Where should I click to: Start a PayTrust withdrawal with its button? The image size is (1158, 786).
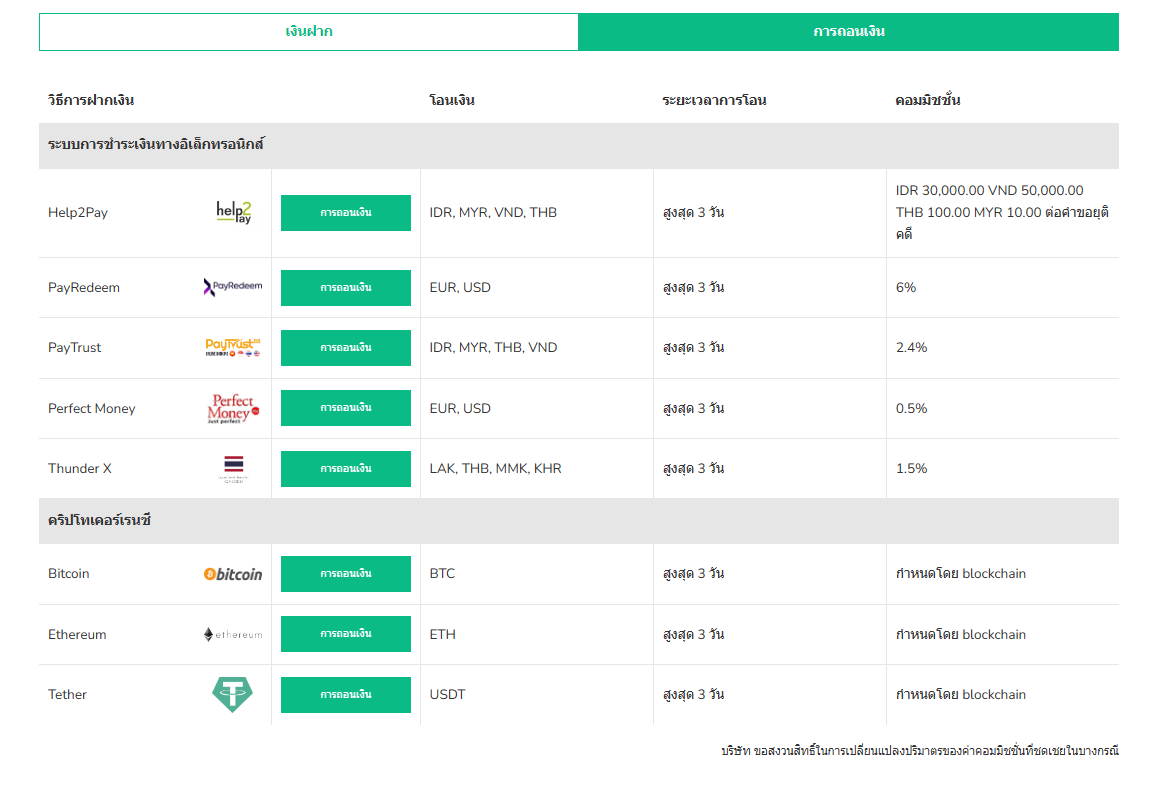coord(346,348)
